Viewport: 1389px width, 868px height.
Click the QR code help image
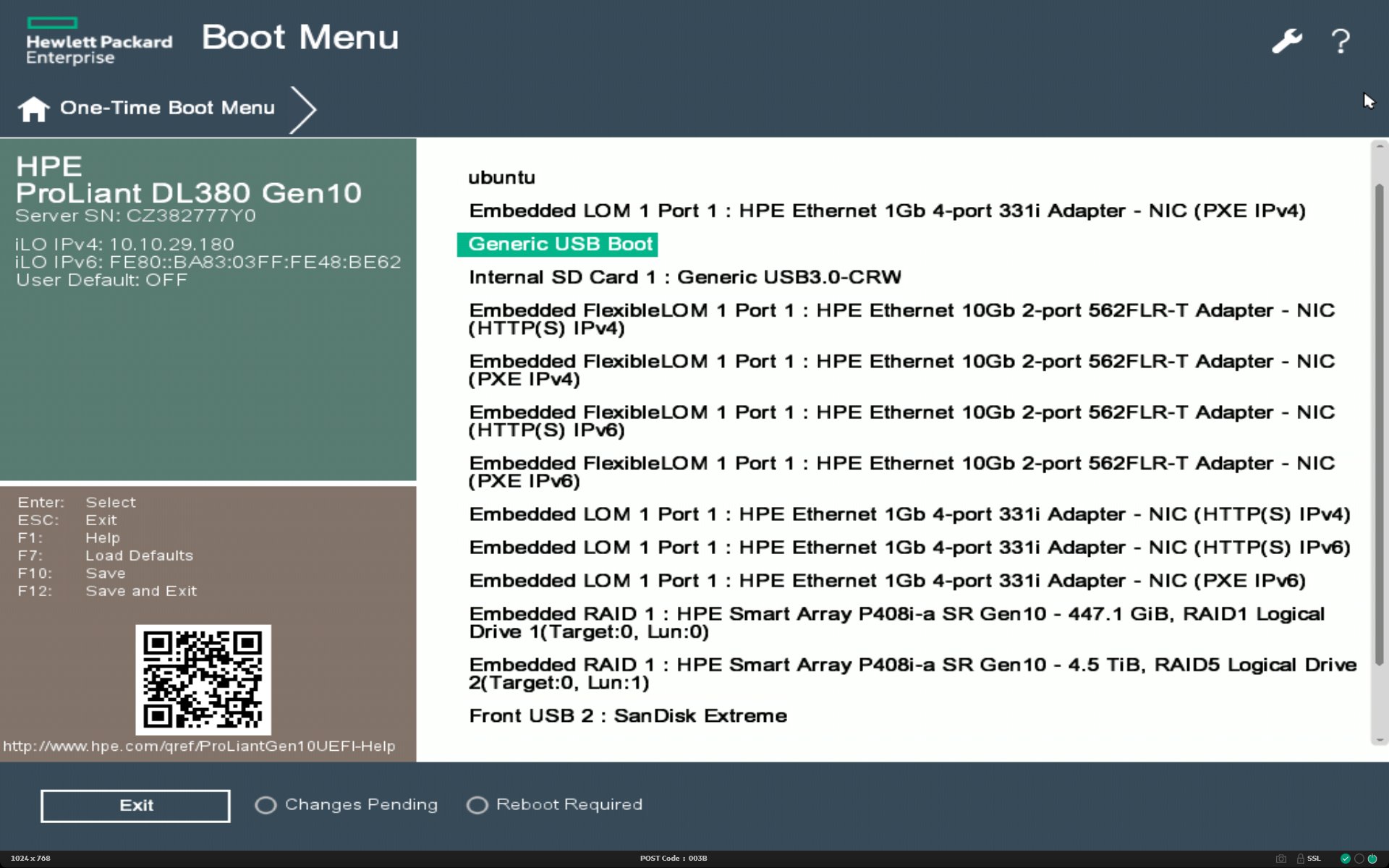coord(203,680)
